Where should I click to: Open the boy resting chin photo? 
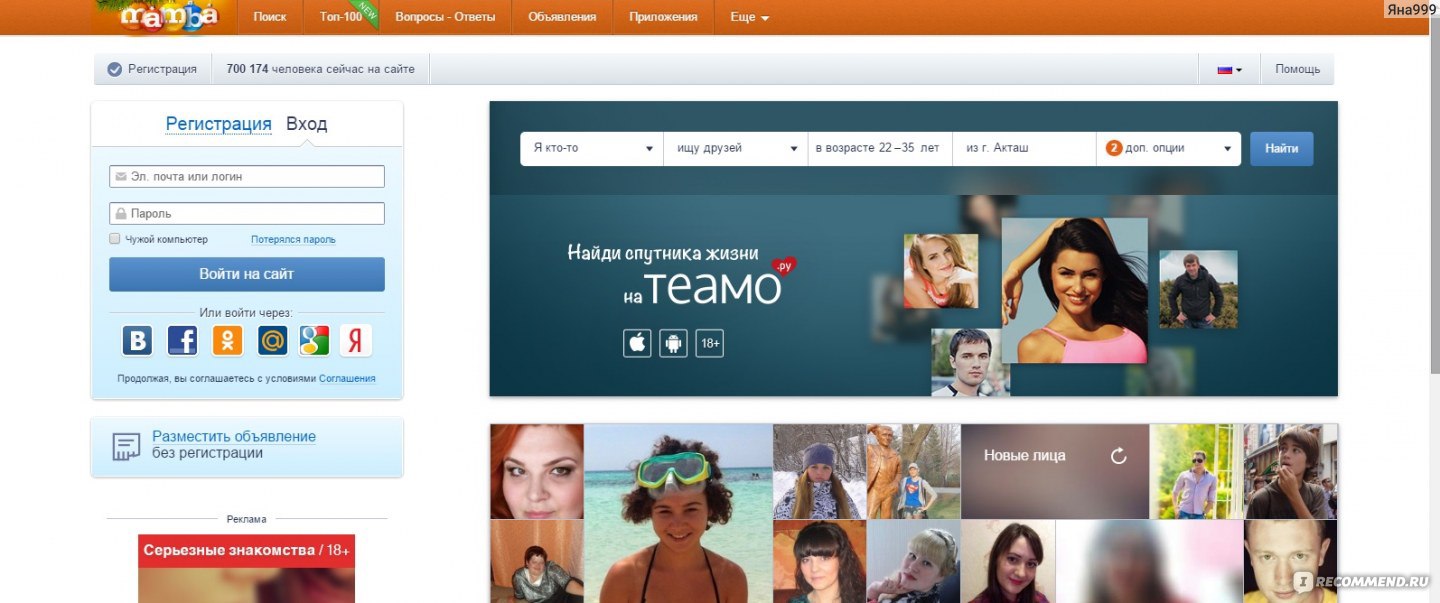pos(1291,471)
